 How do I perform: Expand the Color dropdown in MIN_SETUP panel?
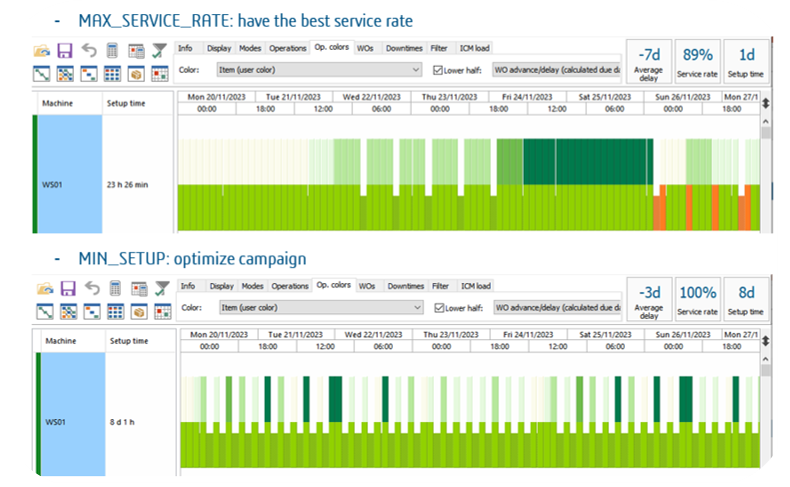click(415, 308)
